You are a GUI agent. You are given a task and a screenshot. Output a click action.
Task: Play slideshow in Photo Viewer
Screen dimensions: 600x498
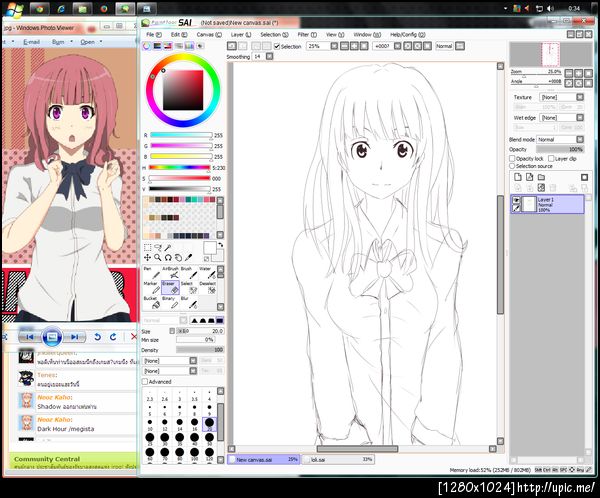(x=52, y=336)
